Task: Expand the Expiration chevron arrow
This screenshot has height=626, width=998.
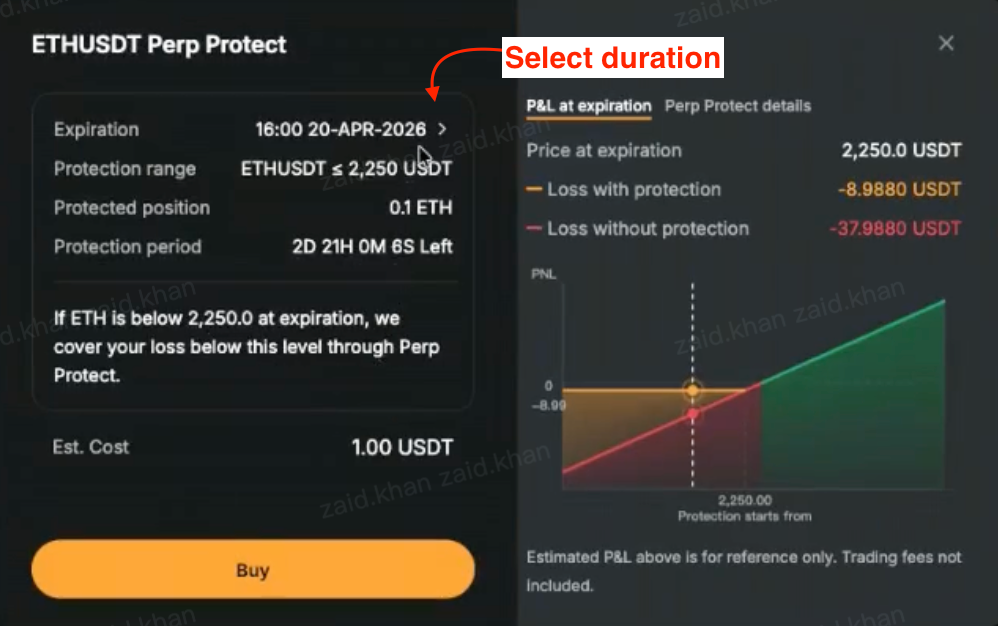Action: (x=442, y=129)
